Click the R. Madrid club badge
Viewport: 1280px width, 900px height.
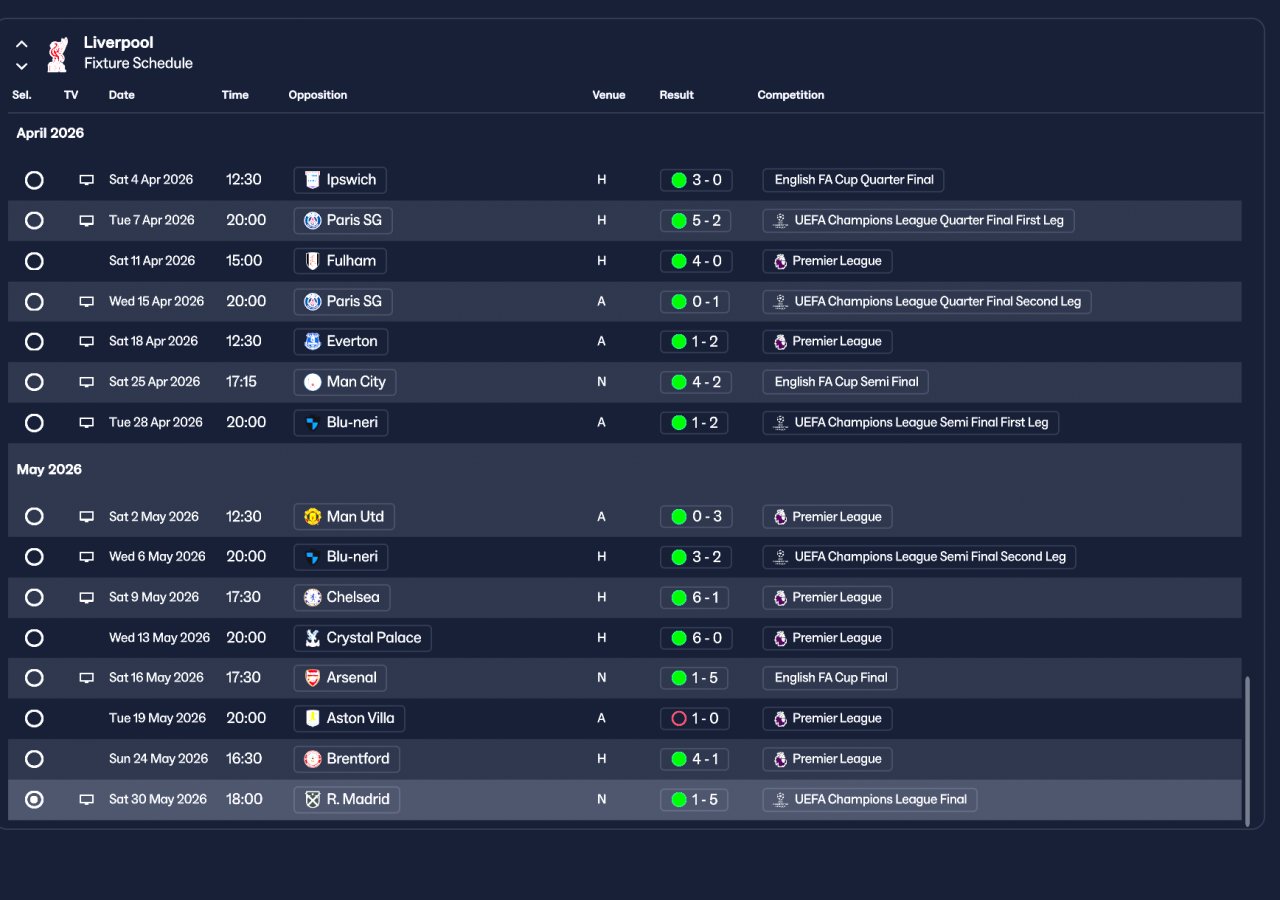pyautogui.click(x=313, y=799)
